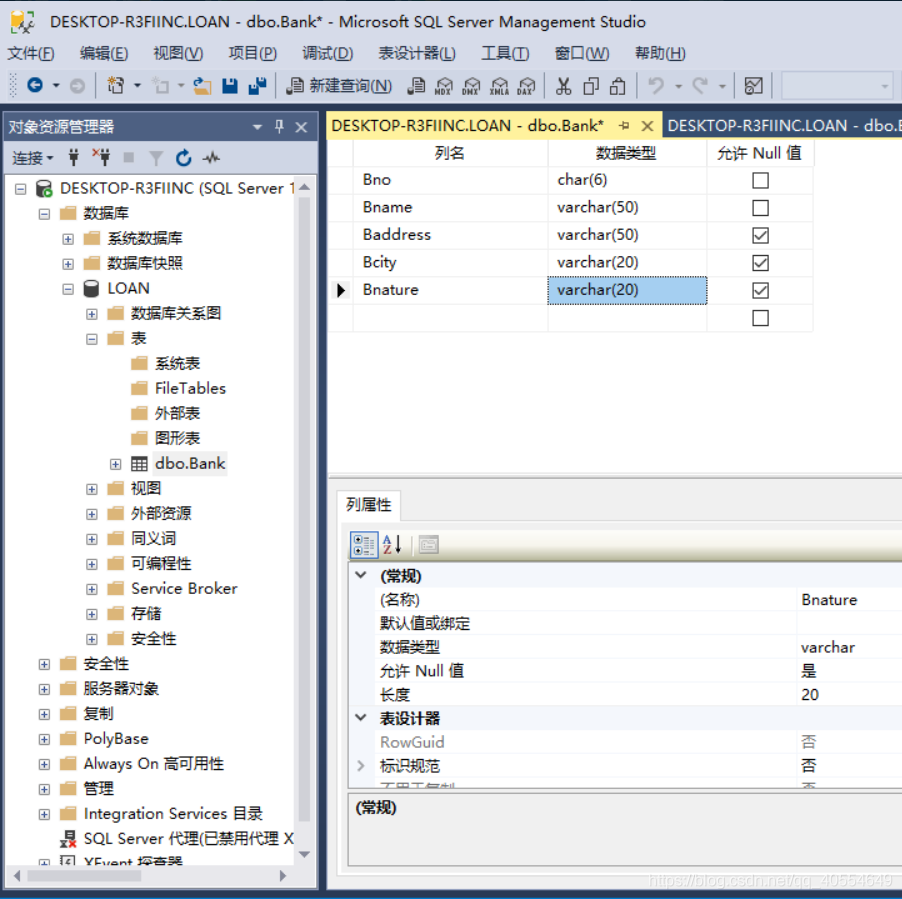Screen dimensions: 902x899
Task: Switch to the 列属性 tab
Action: point(369,504)
